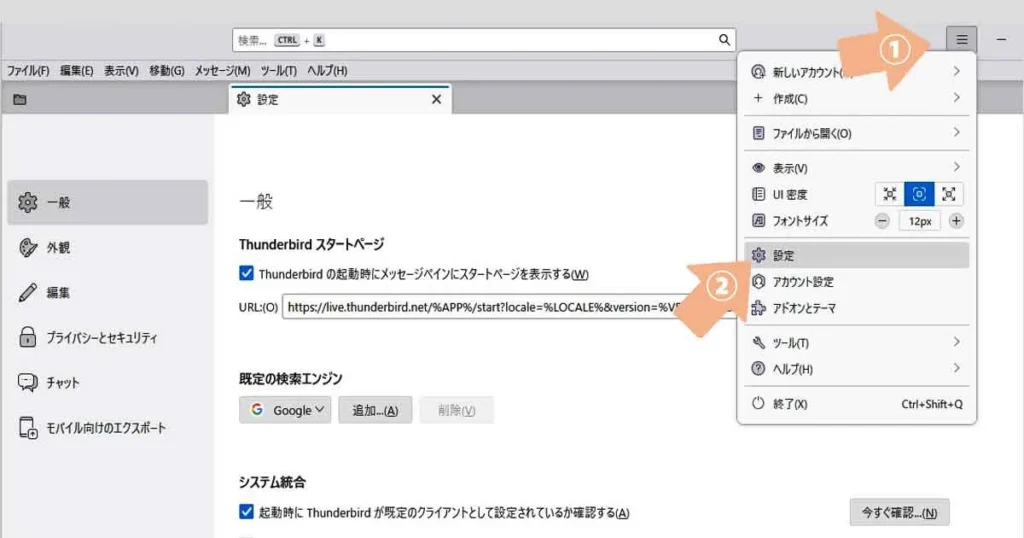Select the 編集 pencil icon
Image resolution: width=1024 pixels, height=538 pixels.
pos(27,293)
